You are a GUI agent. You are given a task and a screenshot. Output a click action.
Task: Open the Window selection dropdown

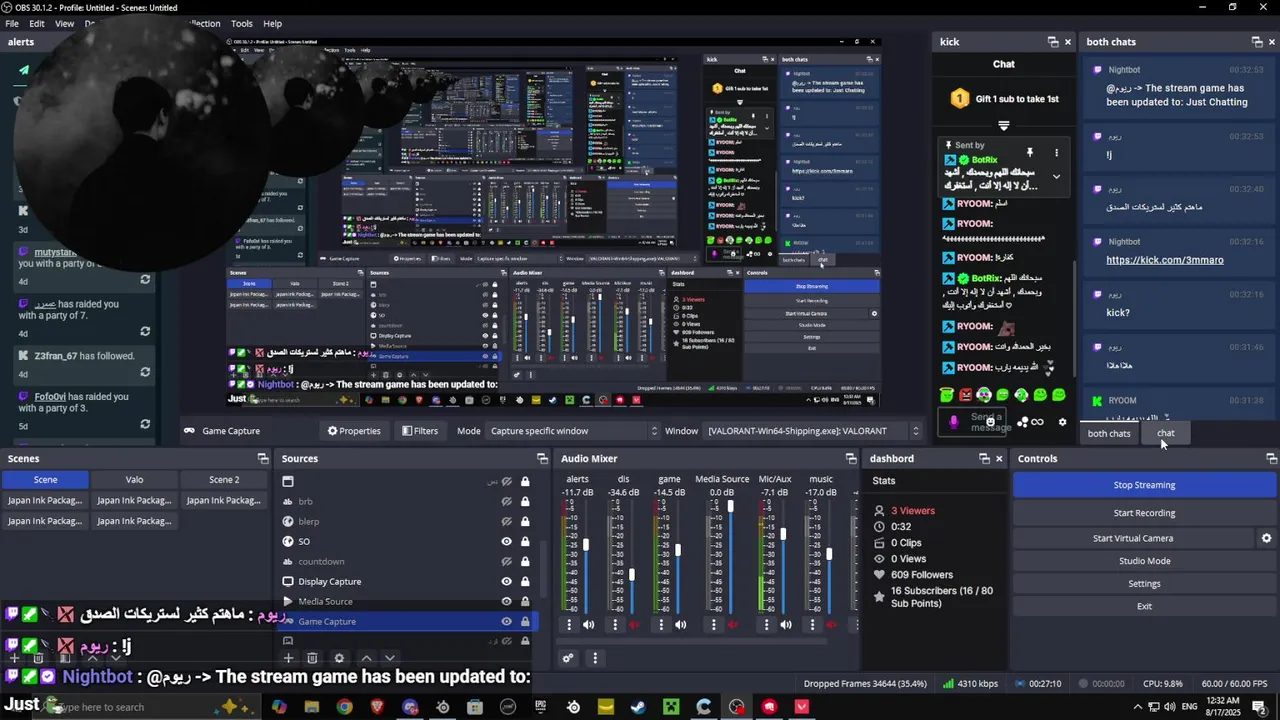(813, 431)
